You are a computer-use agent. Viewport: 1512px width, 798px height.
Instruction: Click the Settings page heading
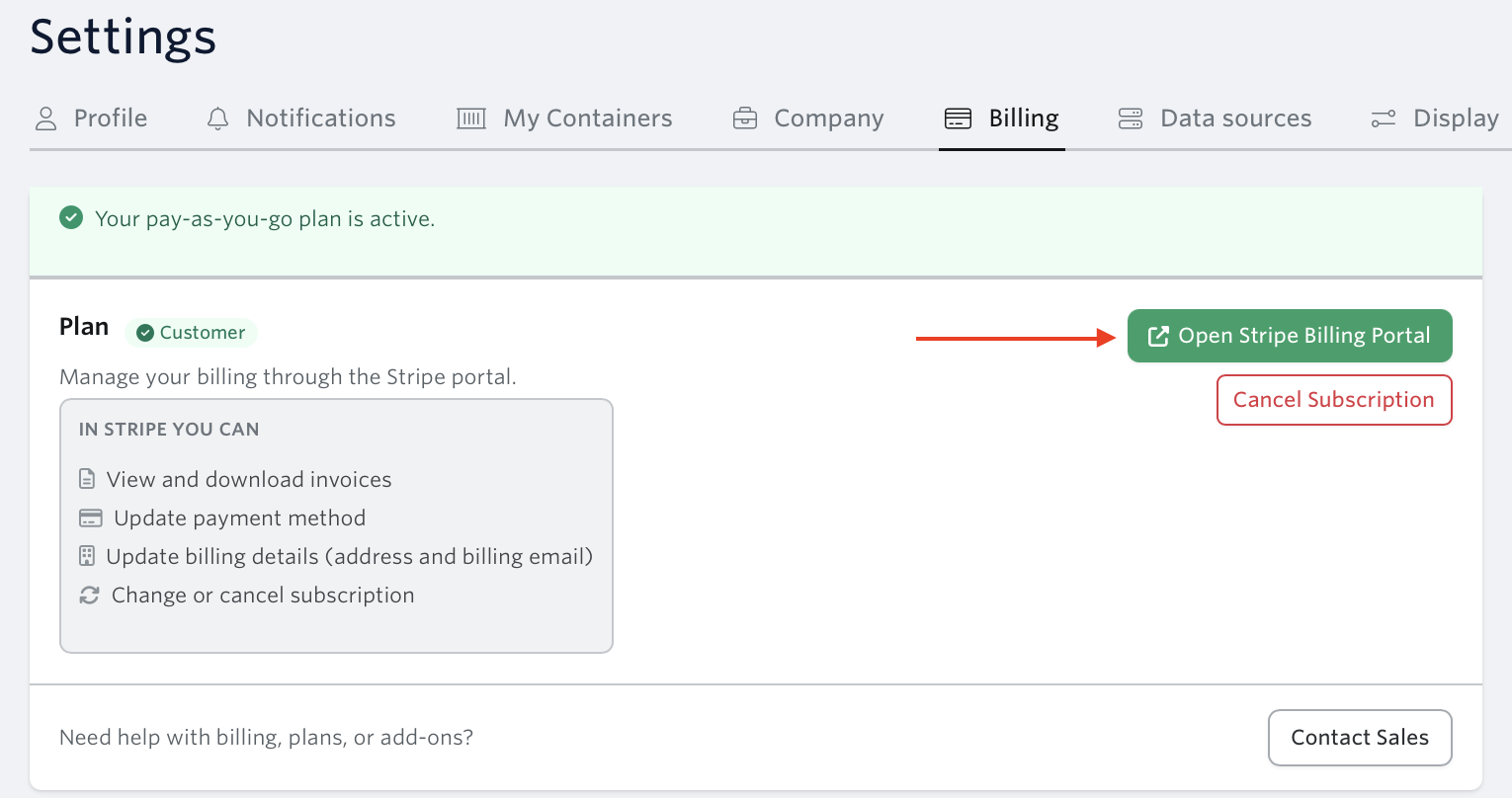tap(124, 38)
